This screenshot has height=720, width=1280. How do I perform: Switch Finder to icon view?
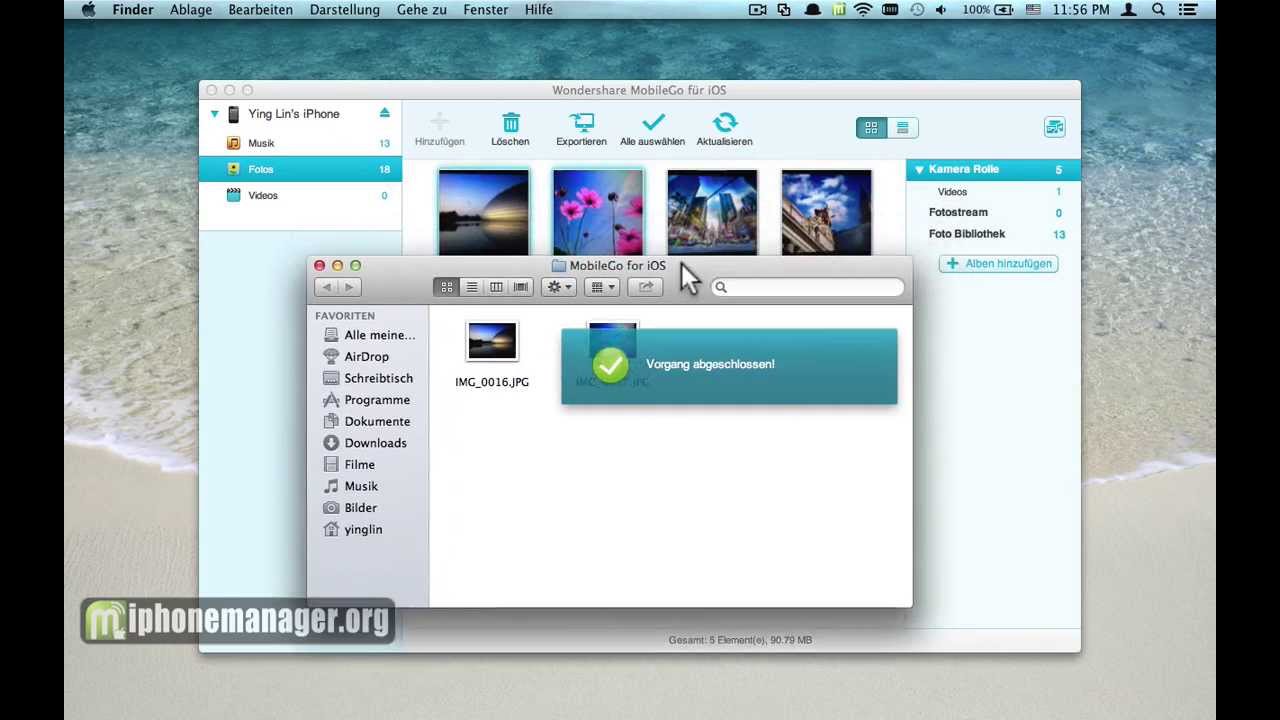coord(447,287)
